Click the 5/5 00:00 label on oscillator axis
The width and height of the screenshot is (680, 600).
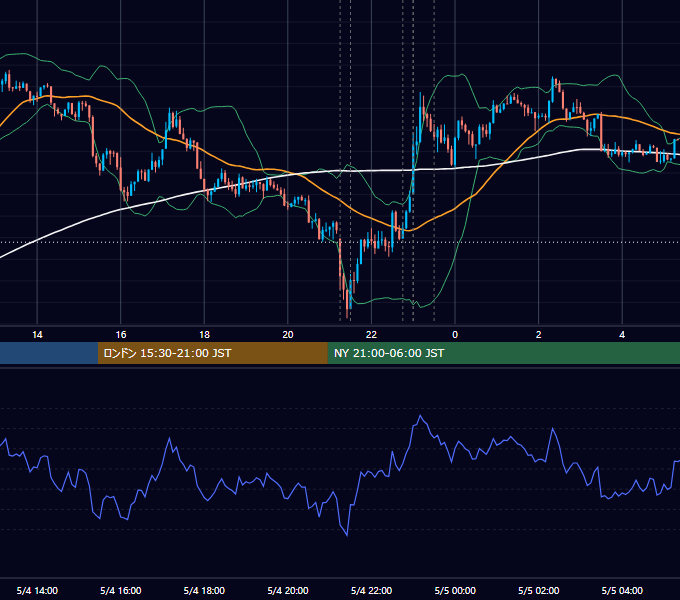point(455,590)
